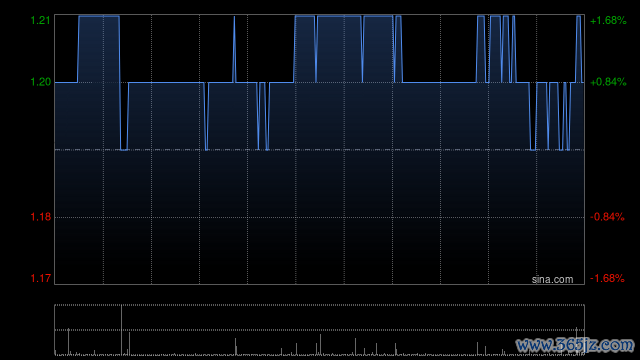Click the volume bar near the right edge

tap(577, 340)
